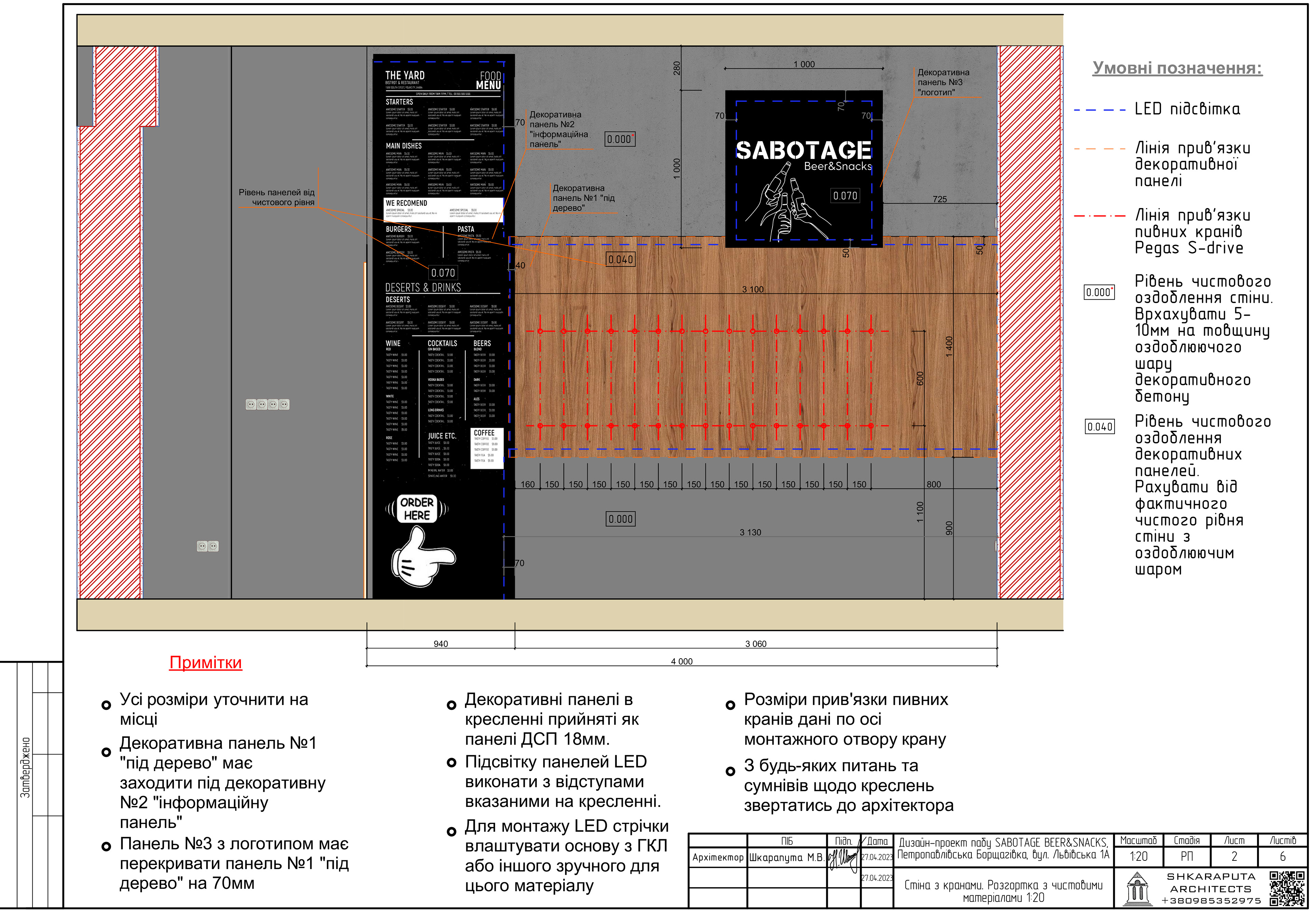Click the Умовні позначення heading
The image size is (1312, 924).
click(1177, 68)
